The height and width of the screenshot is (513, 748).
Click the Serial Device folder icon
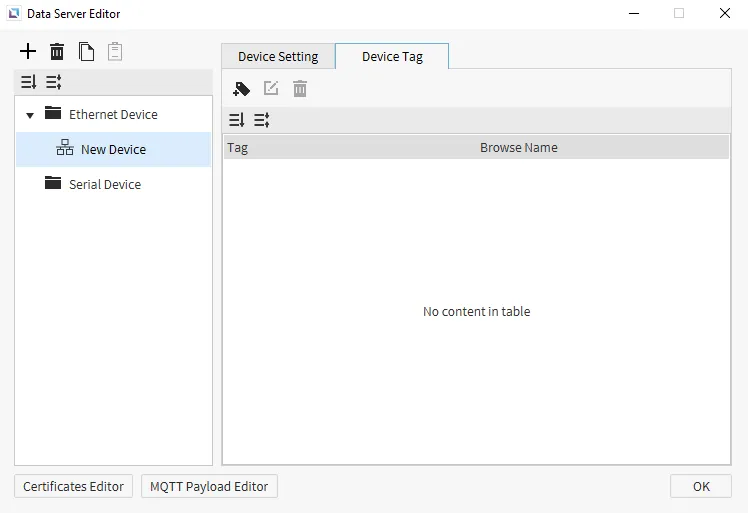53,184
